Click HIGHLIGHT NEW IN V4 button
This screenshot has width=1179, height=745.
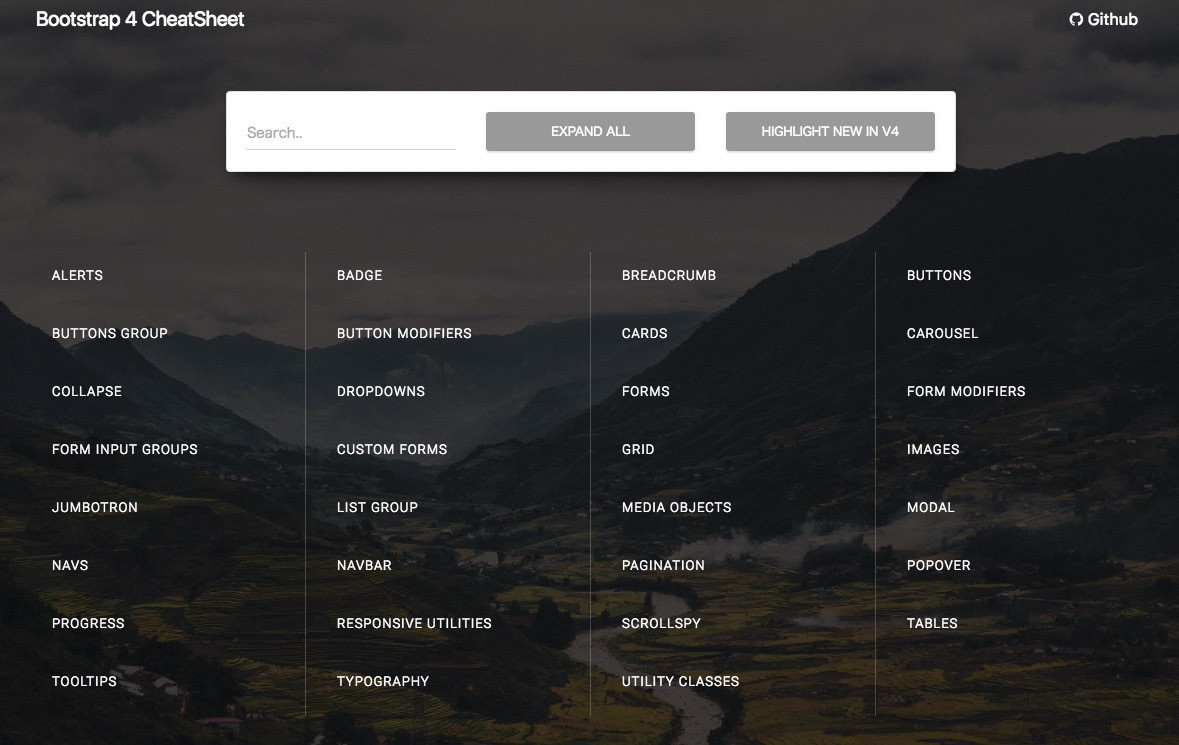pyautogui.click(x=830, y=132)
